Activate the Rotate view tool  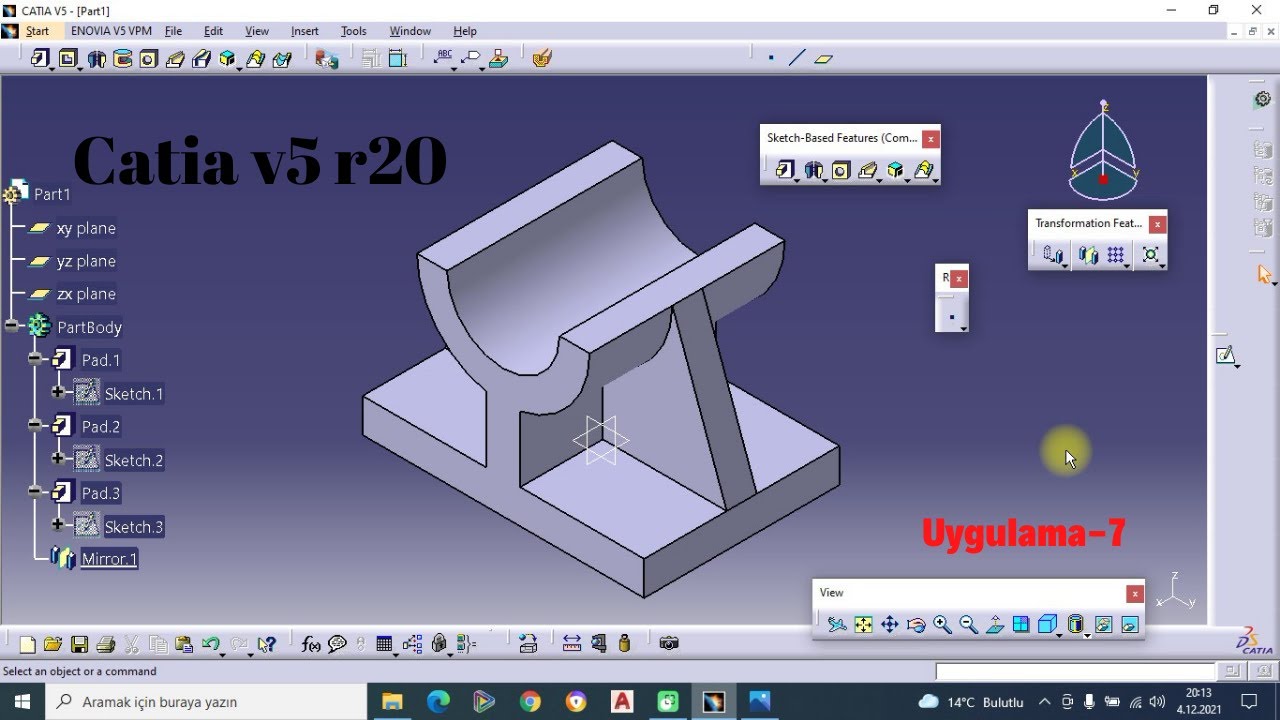tap(916, 625)
